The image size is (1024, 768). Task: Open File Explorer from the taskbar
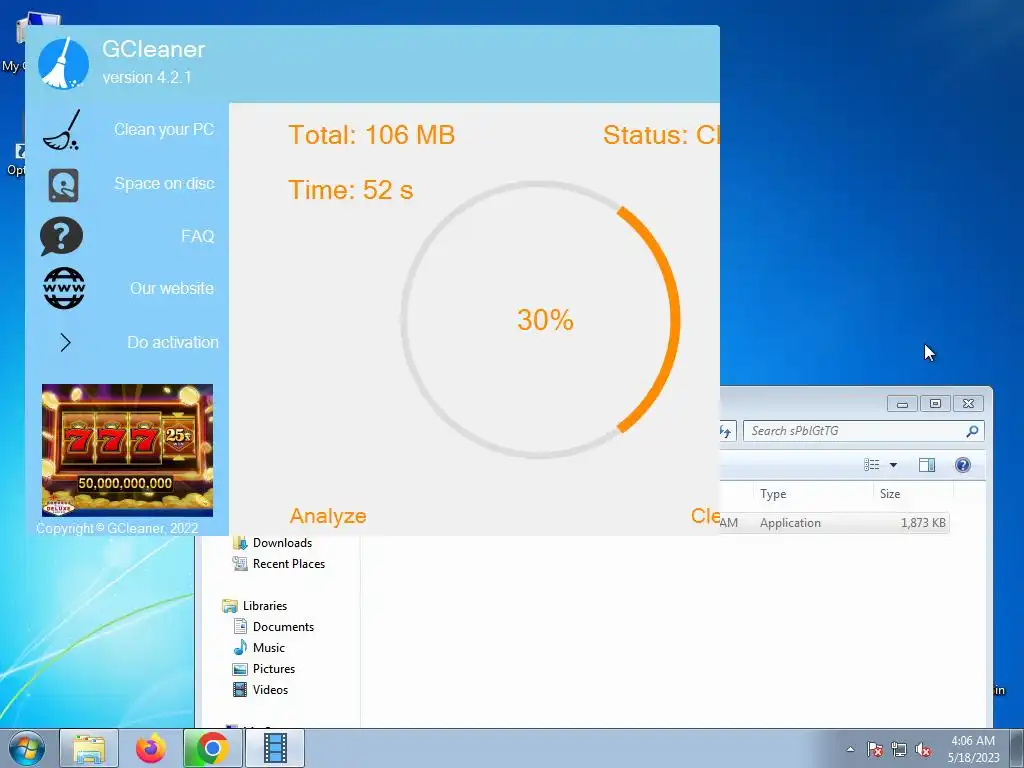pyautogui.click(x=89, y=748)
